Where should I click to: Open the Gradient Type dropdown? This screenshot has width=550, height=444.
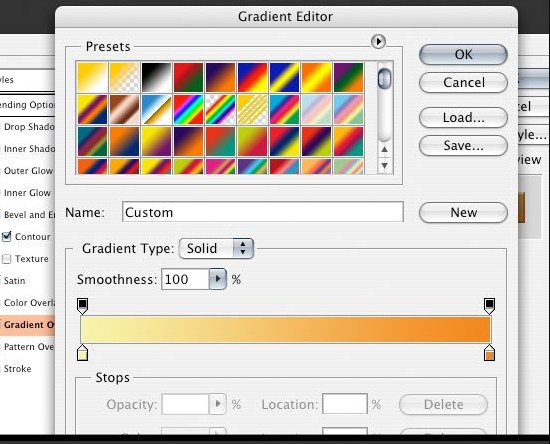click(216, 248)
